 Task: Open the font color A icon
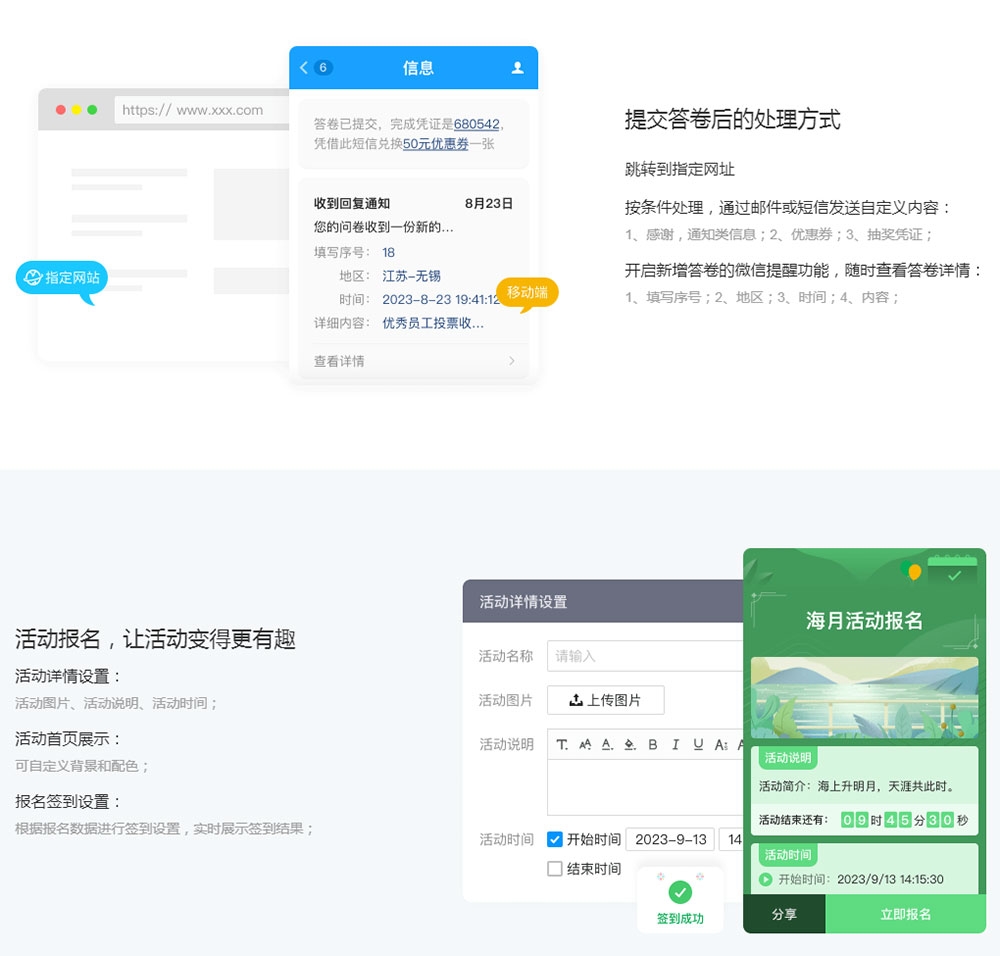click(x=607, y=744)
